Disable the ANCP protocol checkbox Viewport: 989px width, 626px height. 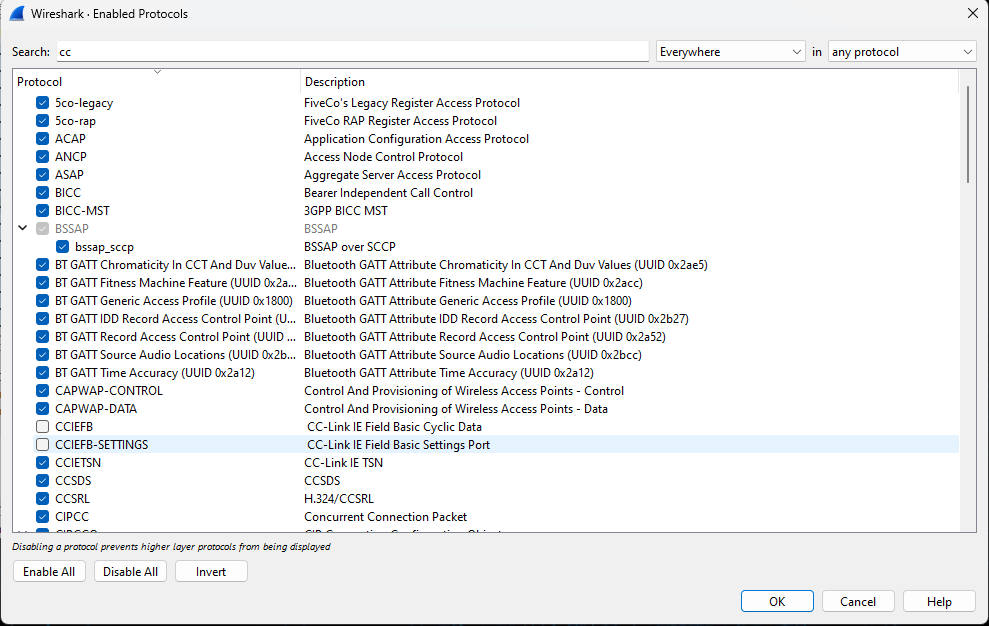coord(42,156)
